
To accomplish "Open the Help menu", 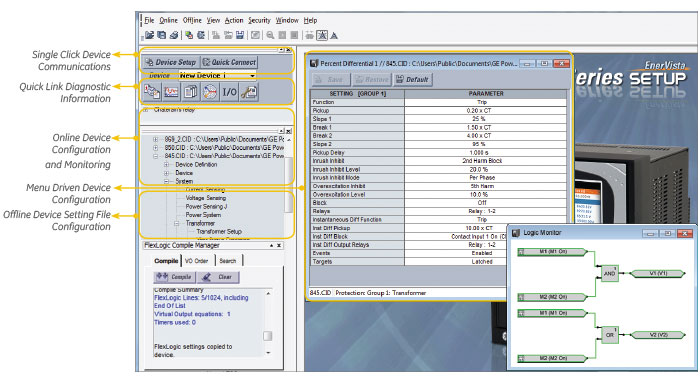I will [x=310, y=20].
